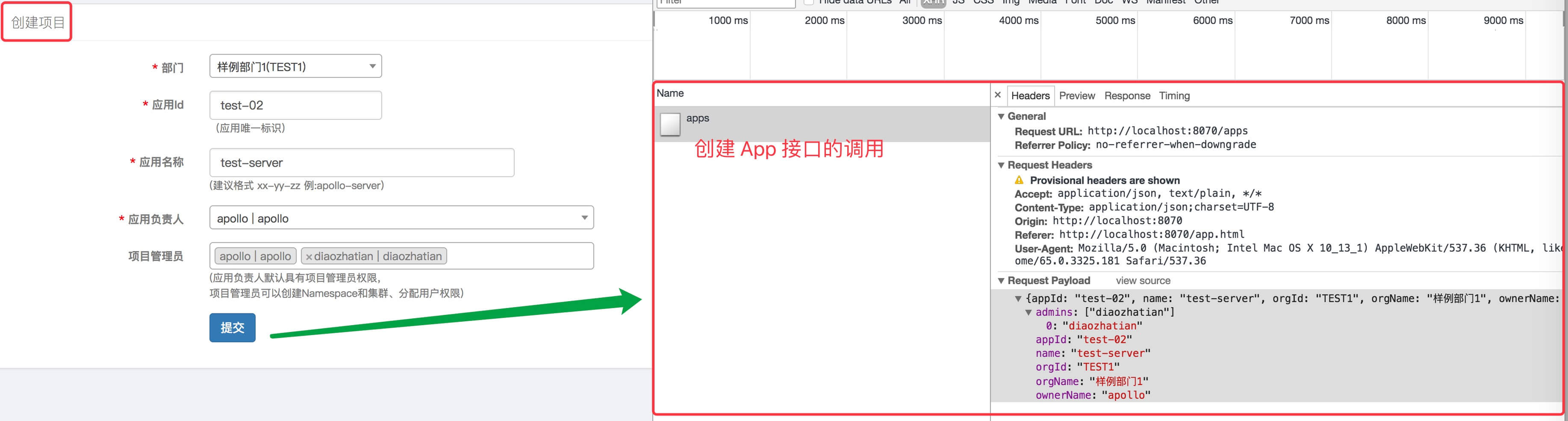Switch to the Preview tab
Viewport: 1568px width, 421px height.
tap(1077, 96)
